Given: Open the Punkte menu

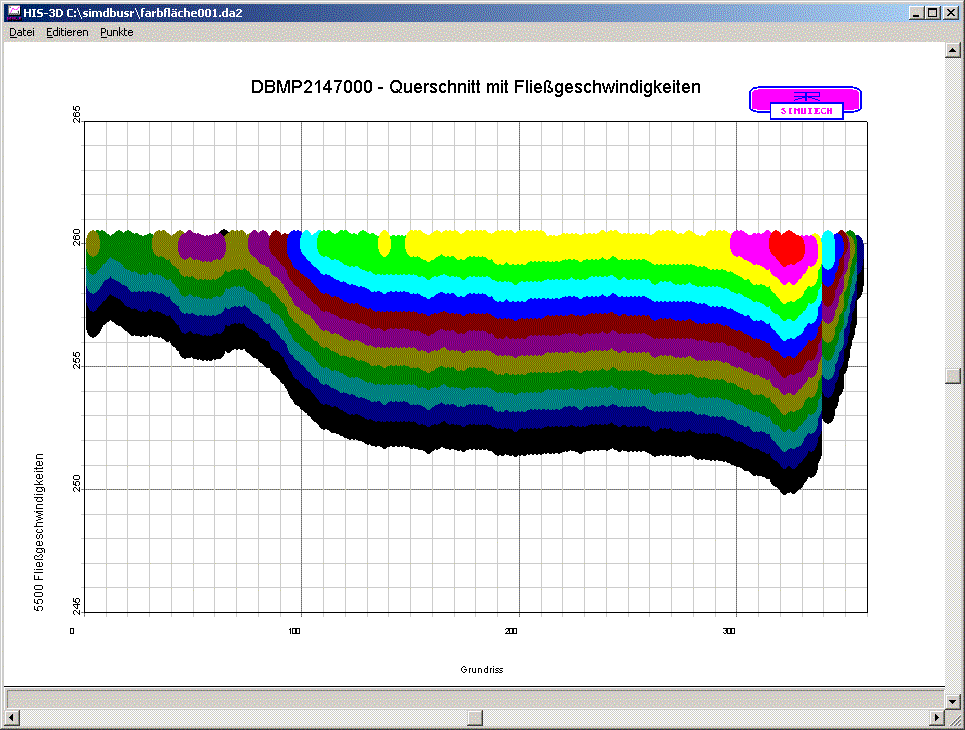Looking at the screenshot, I should [116, 32].
